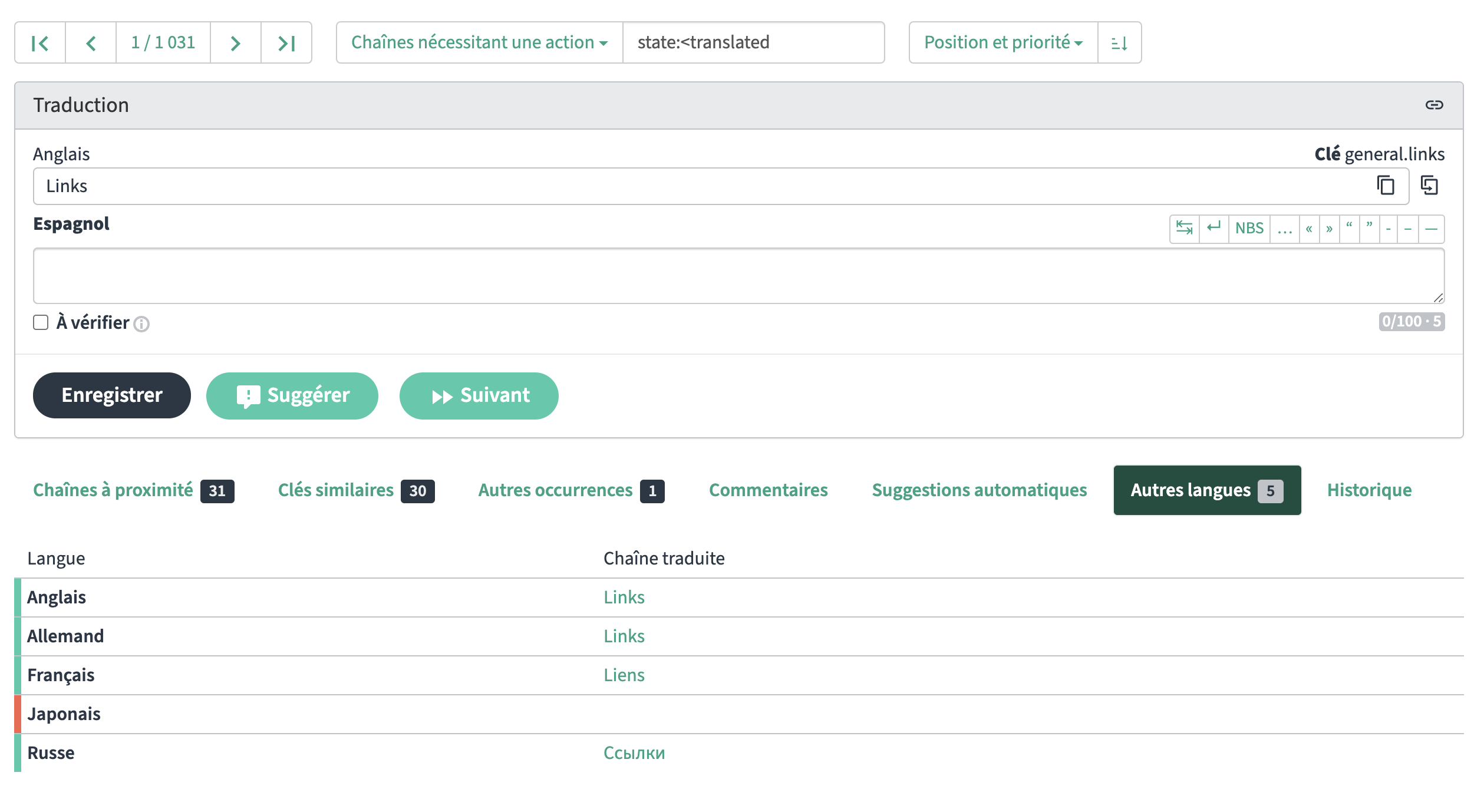Click the Links source string field

coord(721,186)
